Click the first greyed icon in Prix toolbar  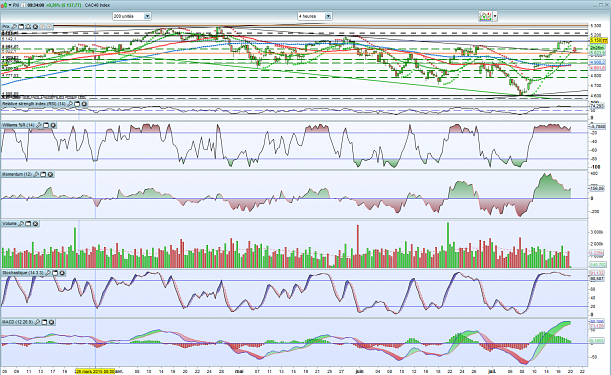[x=42, y=27]
